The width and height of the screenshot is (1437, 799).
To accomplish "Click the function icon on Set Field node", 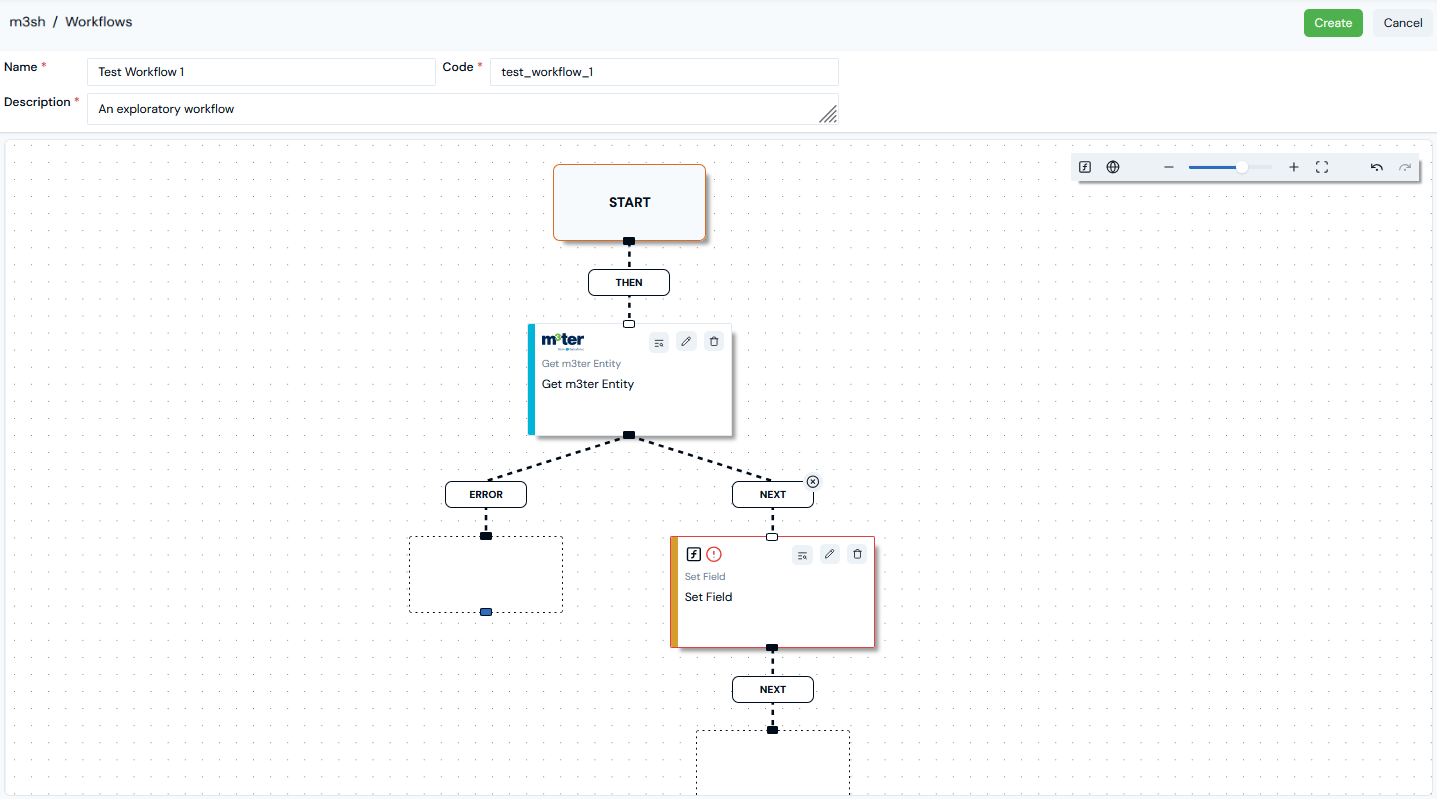I will point(693,554).
